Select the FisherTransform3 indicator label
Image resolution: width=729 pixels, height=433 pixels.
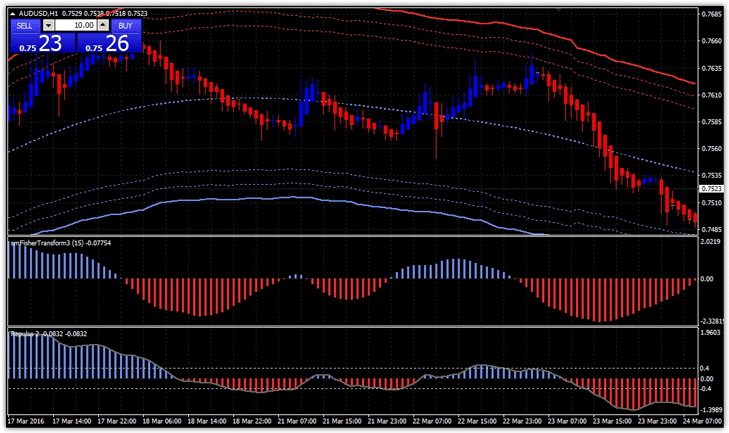pos(45,242)
